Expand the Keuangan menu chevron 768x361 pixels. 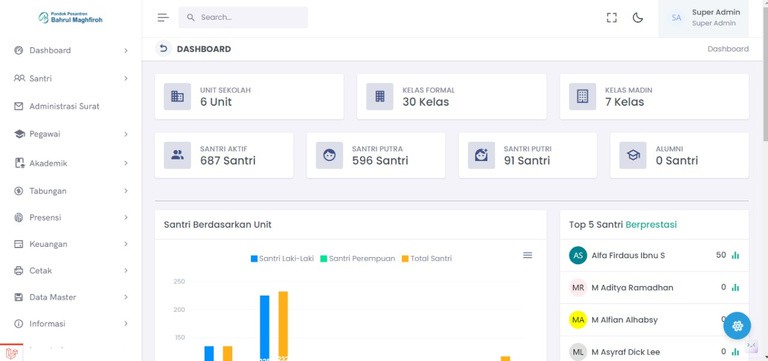[126, 244]
